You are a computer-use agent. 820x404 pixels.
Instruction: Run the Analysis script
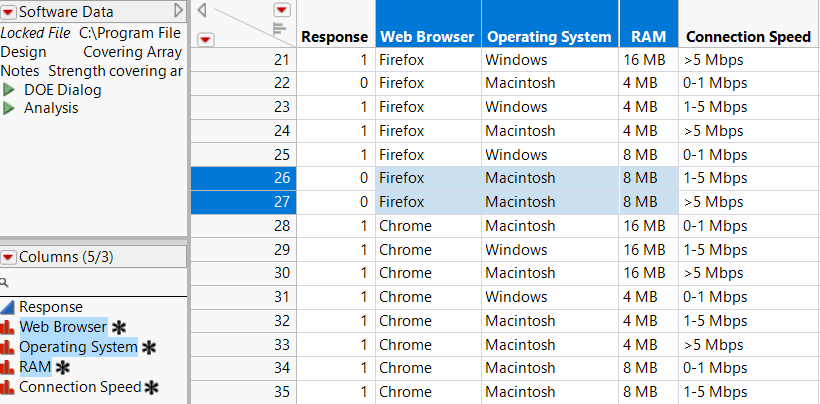(x=10, y=108)
